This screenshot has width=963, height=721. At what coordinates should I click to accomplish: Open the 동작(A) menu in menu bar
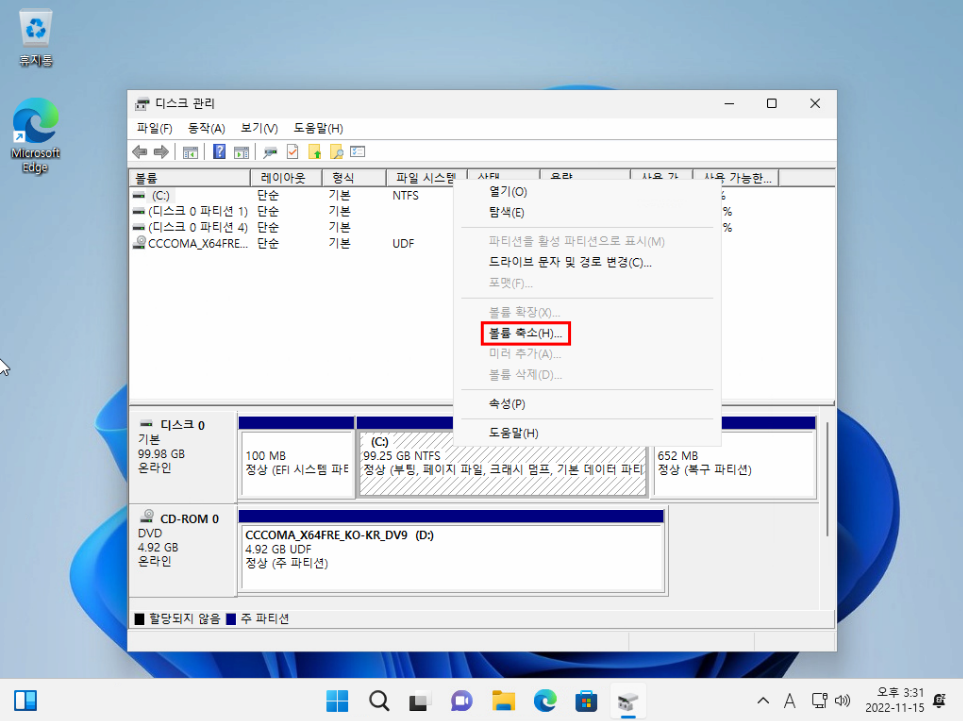(206, 129)
